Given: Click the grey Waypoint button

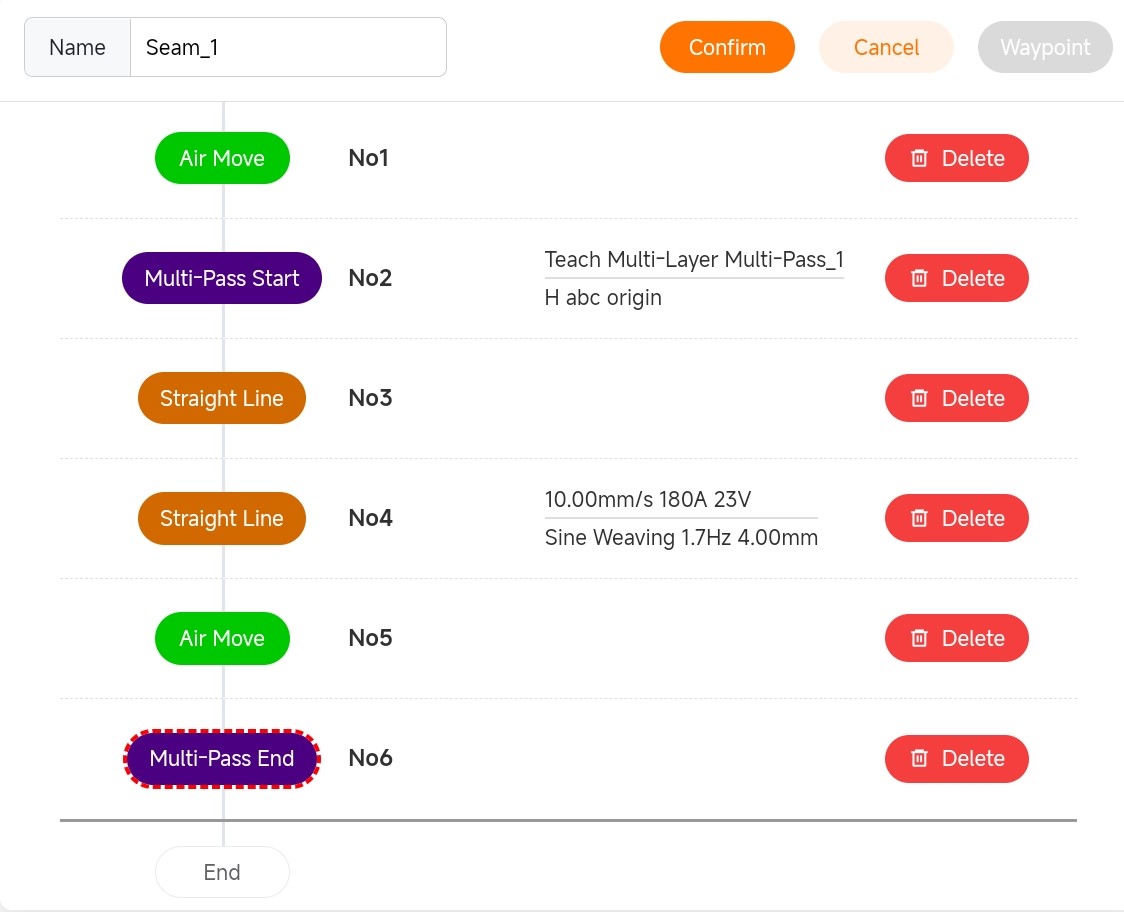Looking at the screenshot, I should click(x=1045, y=47).
